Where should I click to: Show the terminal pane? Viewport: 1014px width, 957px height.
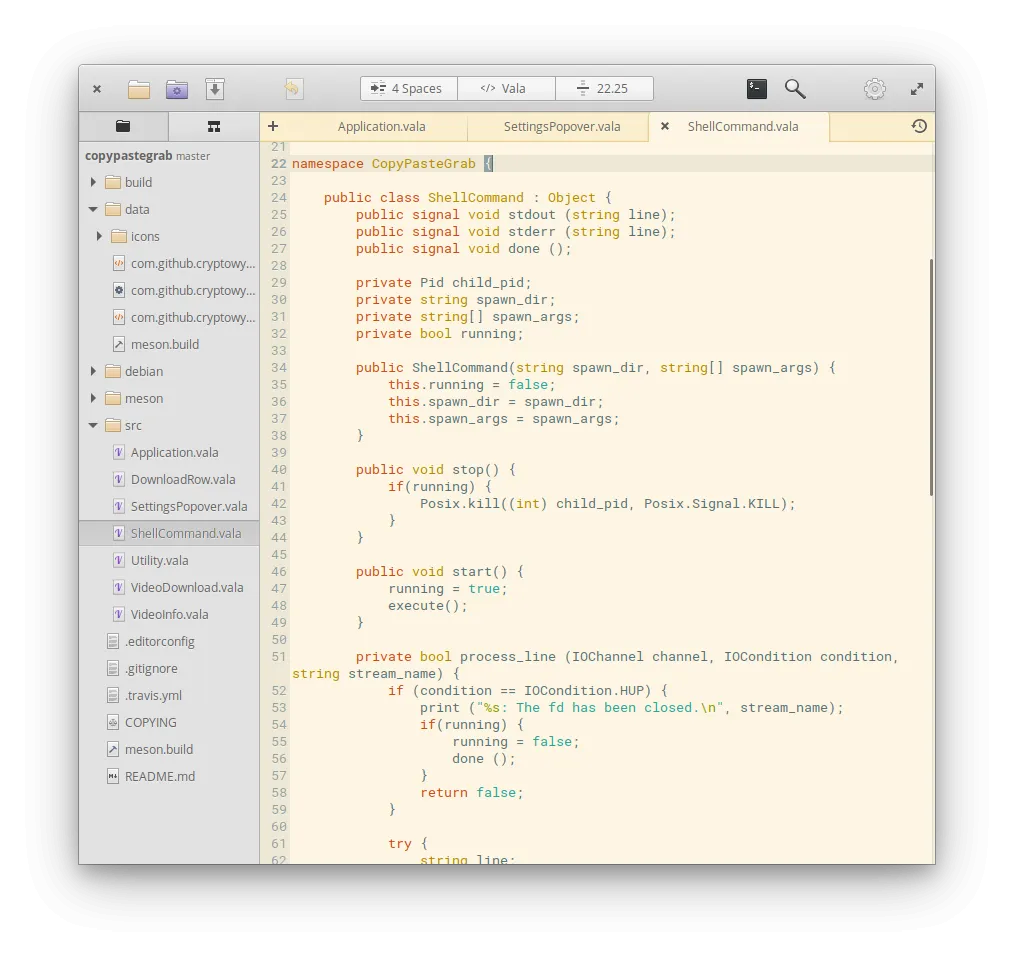click(x=757, y=89)
